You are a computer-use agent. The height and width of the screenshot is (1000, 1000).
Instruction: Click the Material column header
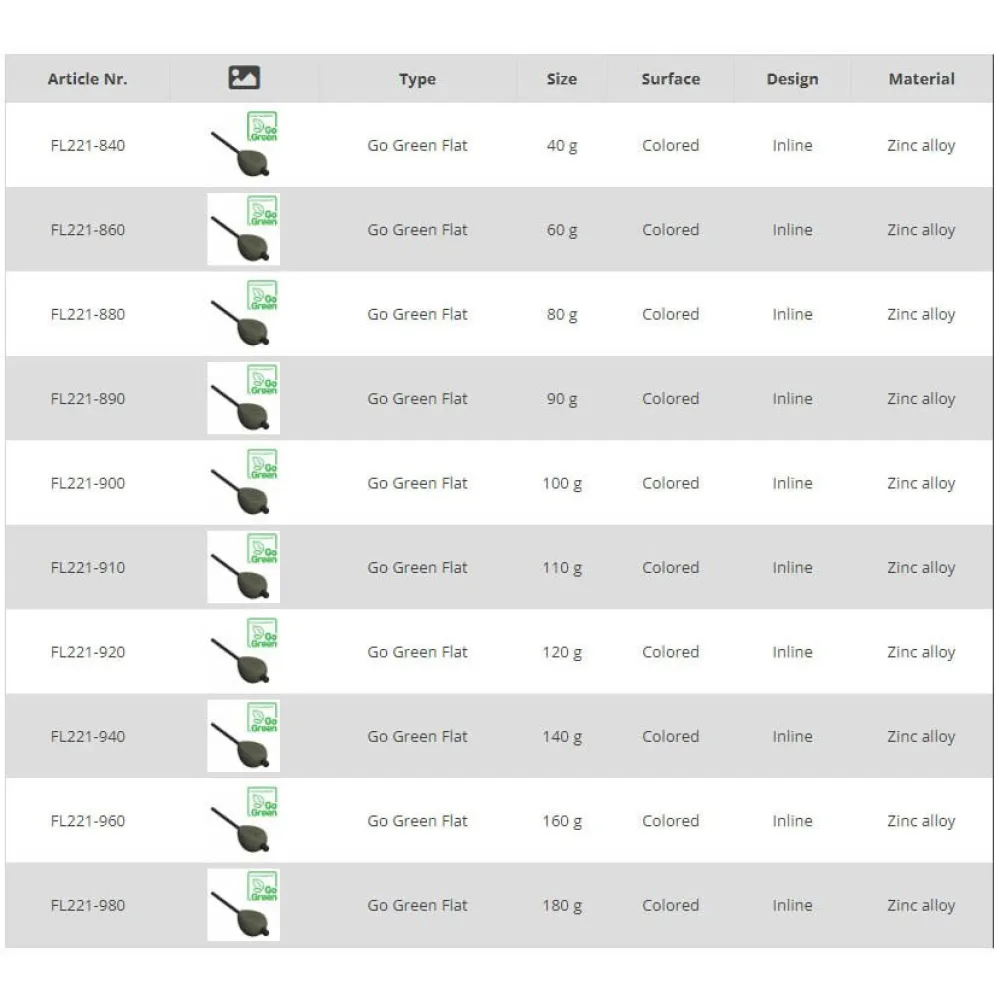[921, 79]
